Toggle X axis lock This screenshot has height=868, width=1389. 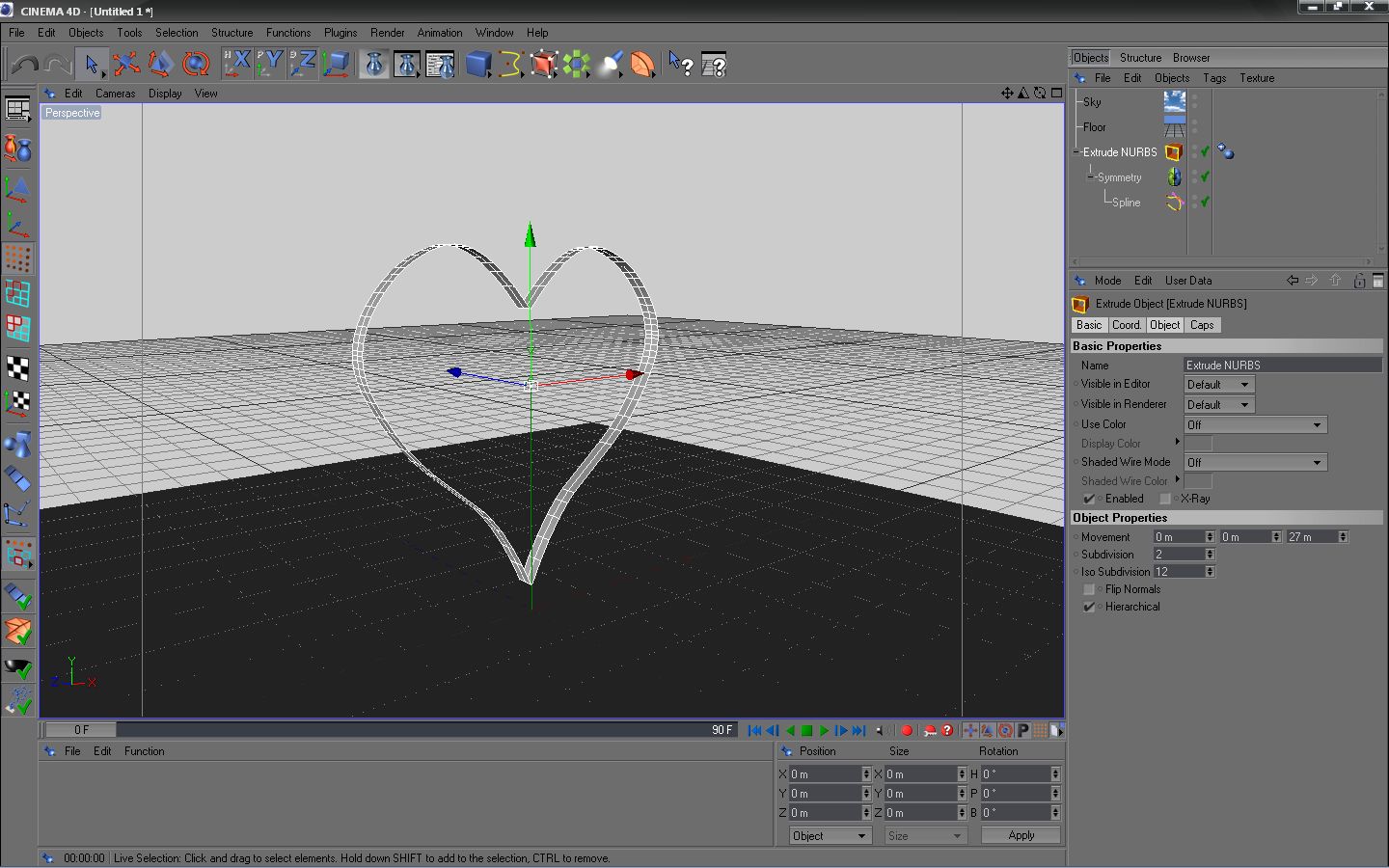236,65
